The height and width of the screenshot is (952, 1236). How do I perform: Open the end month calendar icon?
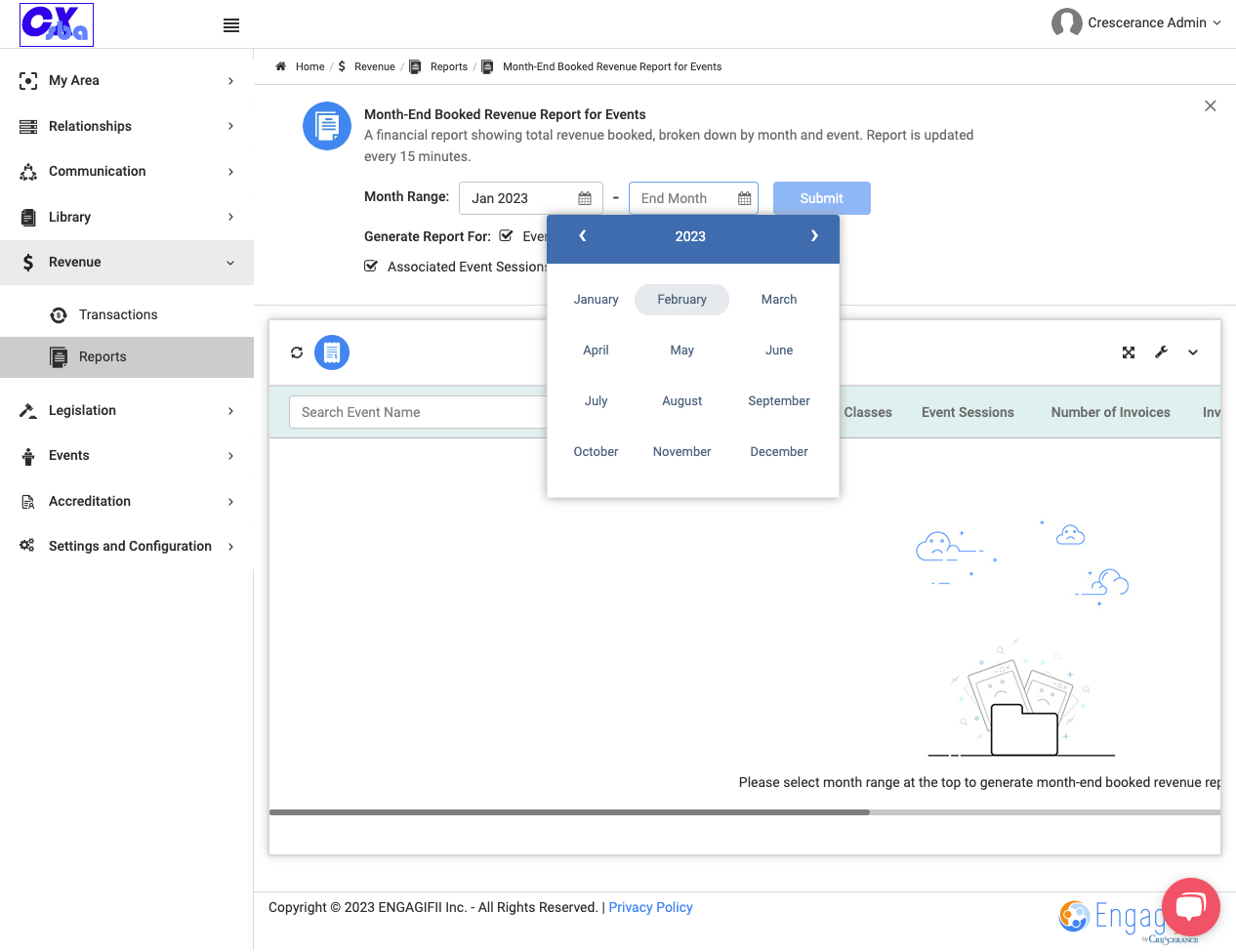coord(745,198)
